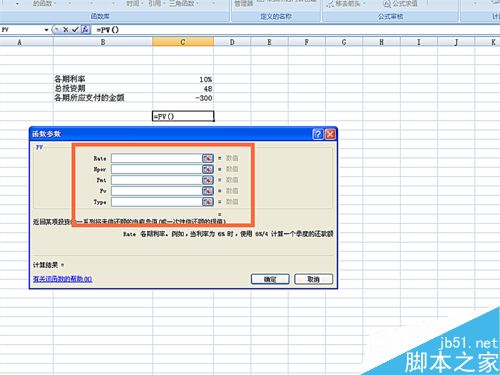The image size is (500, 375).
Task: Select column H header
Action: (381, 42)
